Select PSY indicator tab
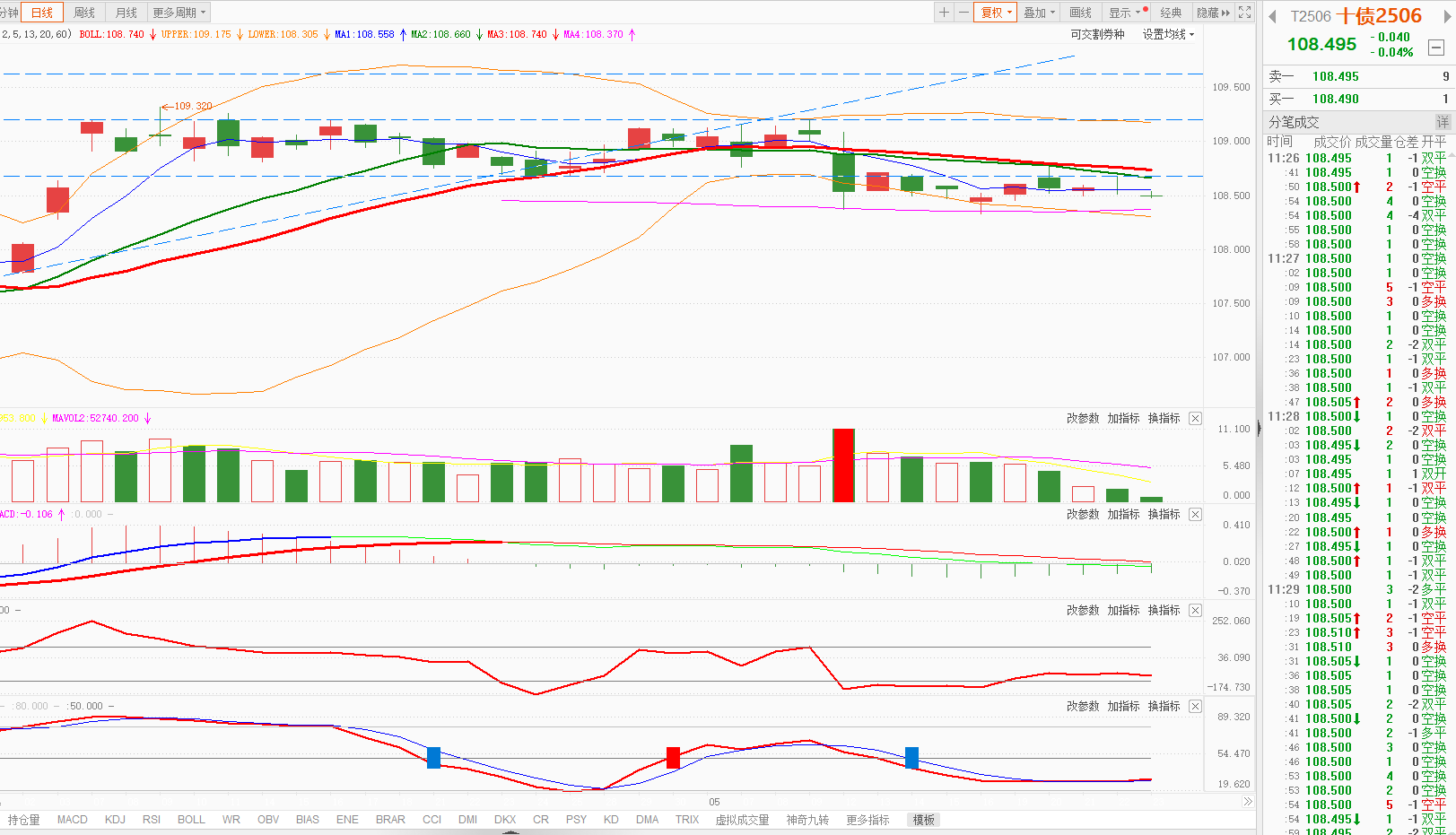Viewport: 1456px width, 835px height. pyautogui.click(x=576, y=820)
